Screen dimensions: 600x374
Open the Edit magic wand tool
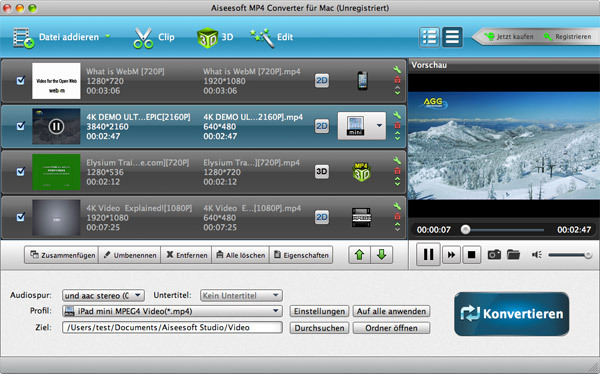pyautogui.click(x=262, y=38)
